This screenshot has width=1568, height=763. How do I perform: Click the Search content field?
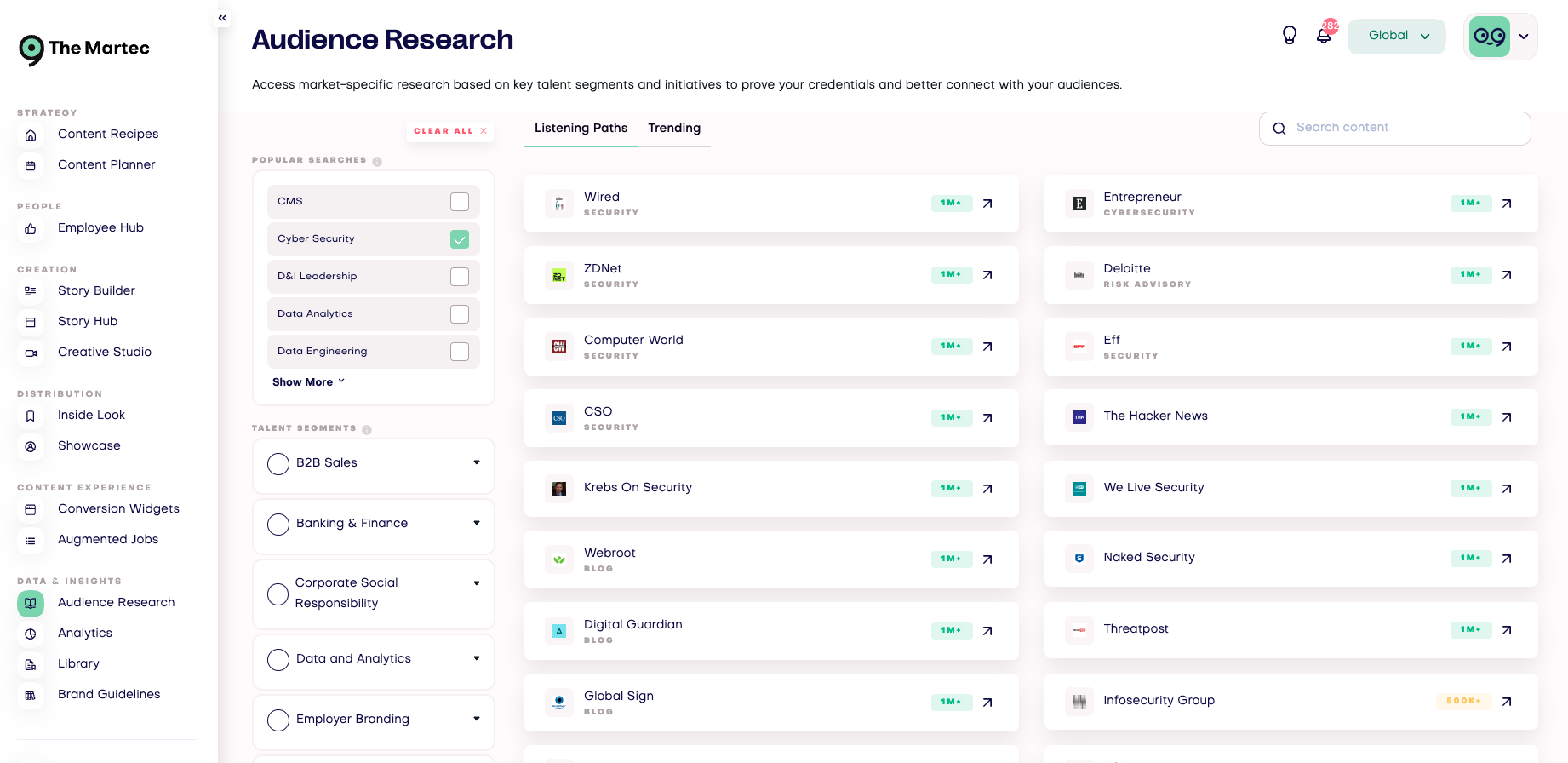coord(1394,129)
